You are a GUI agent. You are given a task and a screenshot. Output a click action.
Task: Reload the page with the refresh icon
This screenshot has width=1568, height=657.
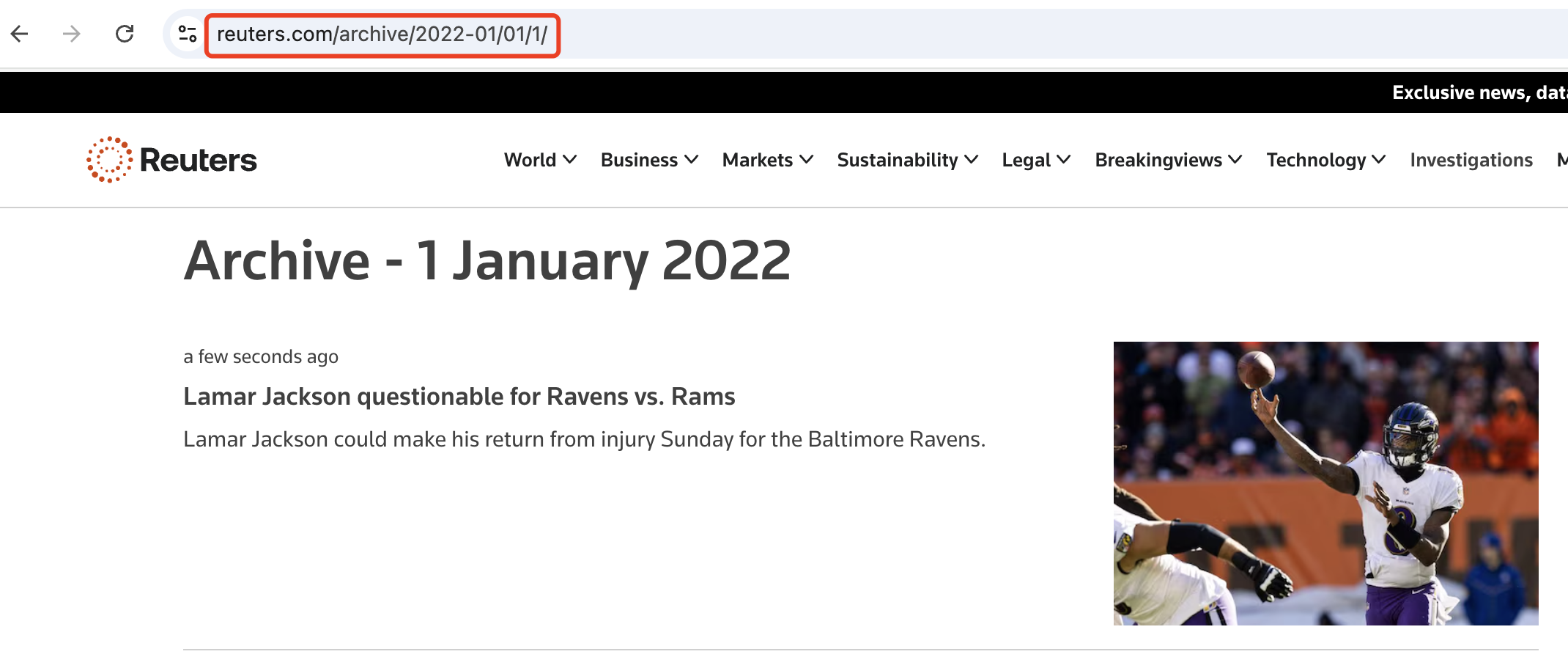coord(125,34)
